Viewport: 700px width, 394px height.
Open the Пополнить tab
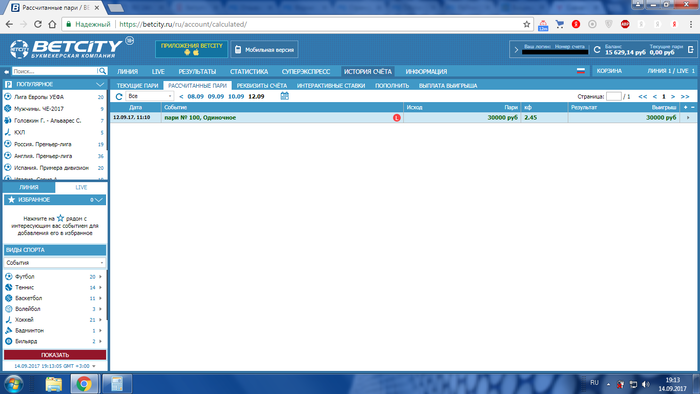tap(392, 85)
